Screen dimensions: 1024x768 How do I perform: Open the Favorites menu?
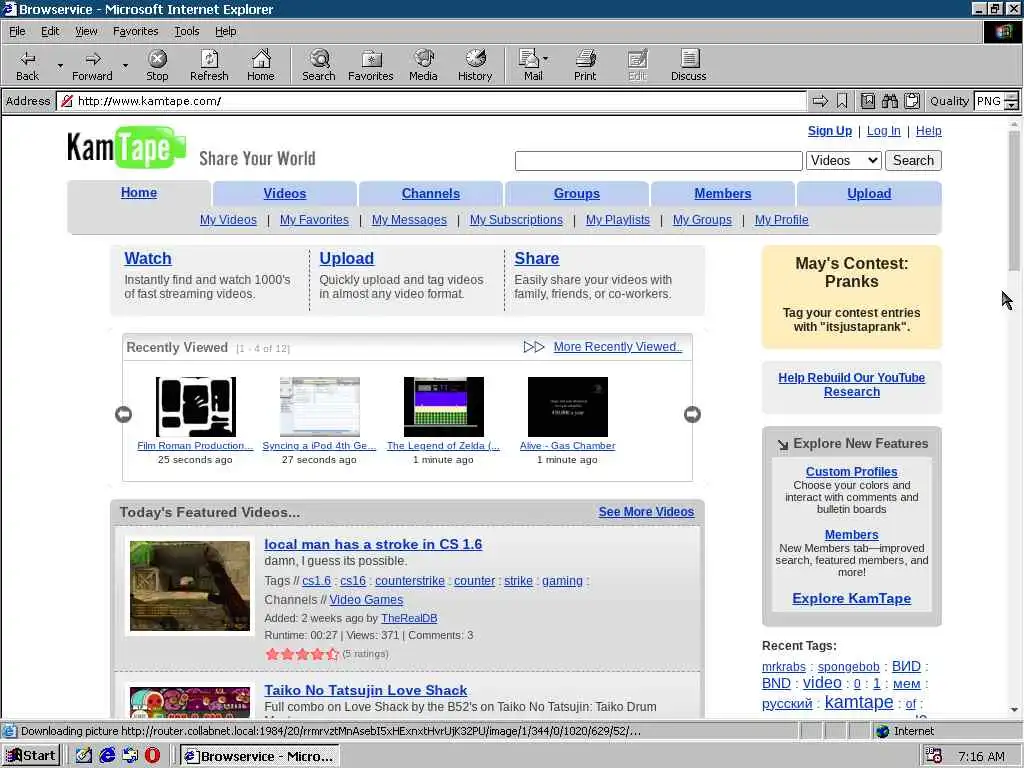(x=135, y=31)
